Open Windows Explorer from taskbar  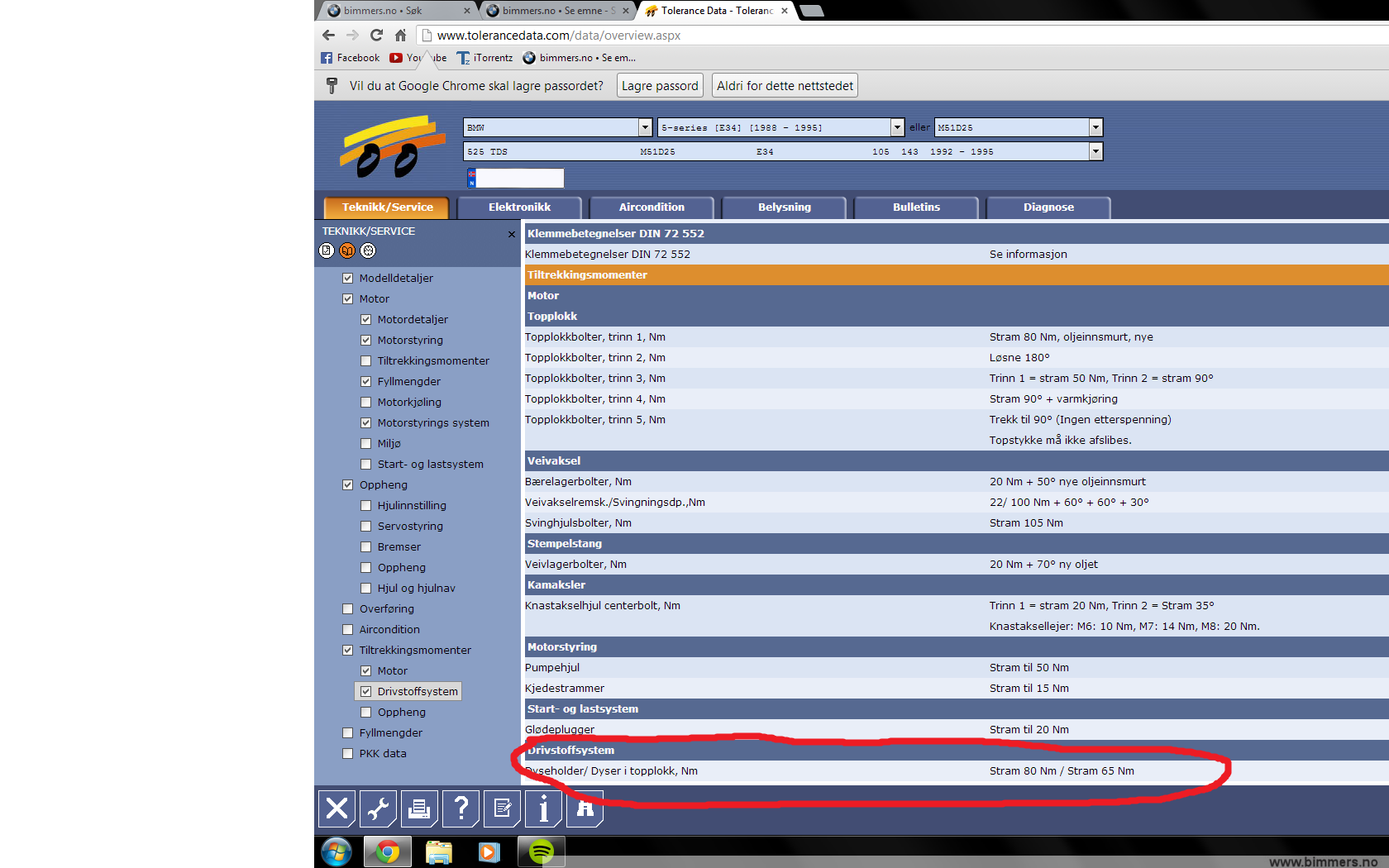[x=439, y=851]
